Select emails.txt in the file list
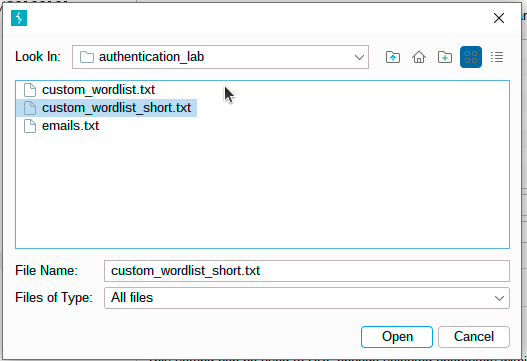The image size is (527, 361). [71, 126]
